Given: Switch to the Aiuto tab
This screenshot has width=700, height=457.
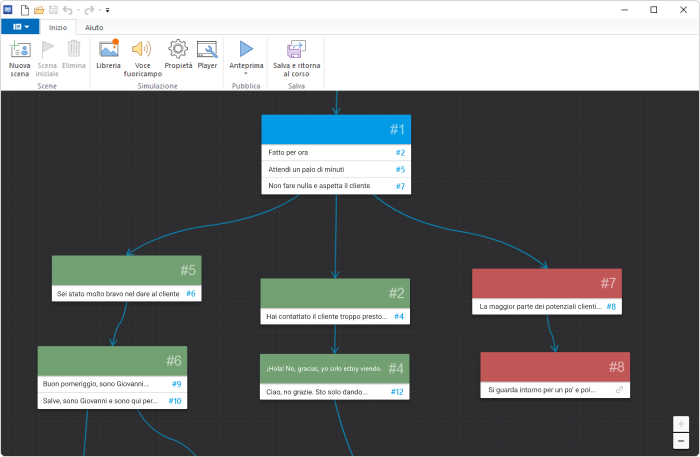Looking at the screenshot, I should click(x=94, y=27).
